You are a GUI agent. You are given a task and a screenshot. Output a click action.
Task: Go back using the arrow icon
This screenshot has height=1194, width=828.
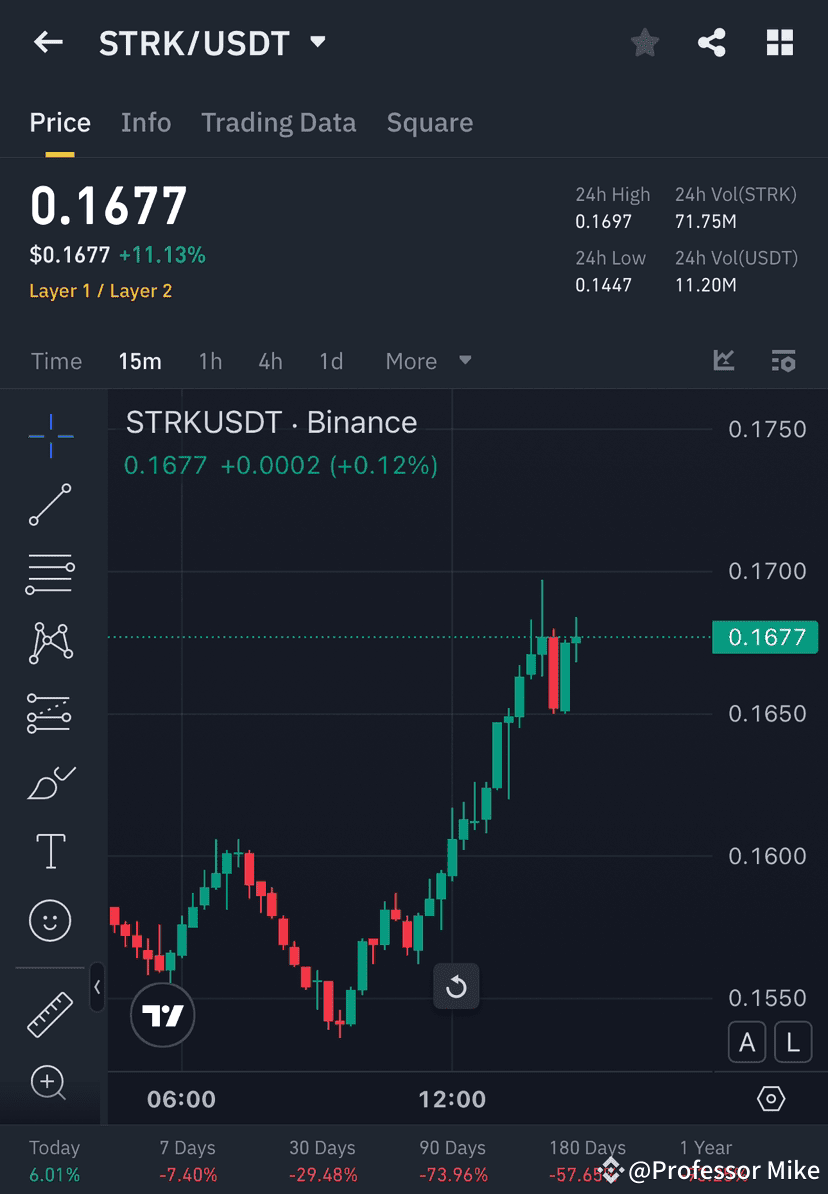point(48,42)
